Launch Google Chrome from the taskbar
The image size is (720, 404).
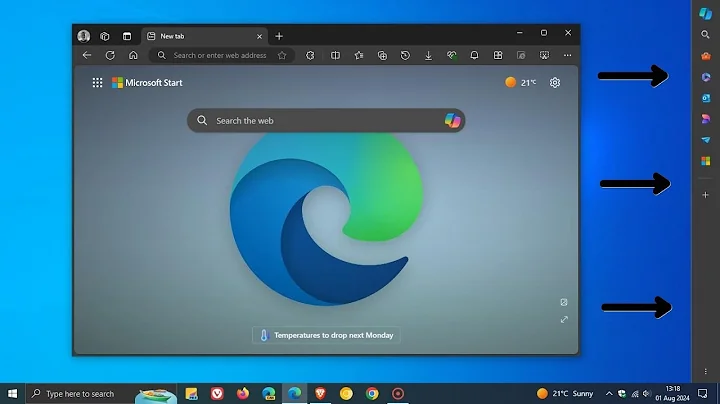coord(372,393)
